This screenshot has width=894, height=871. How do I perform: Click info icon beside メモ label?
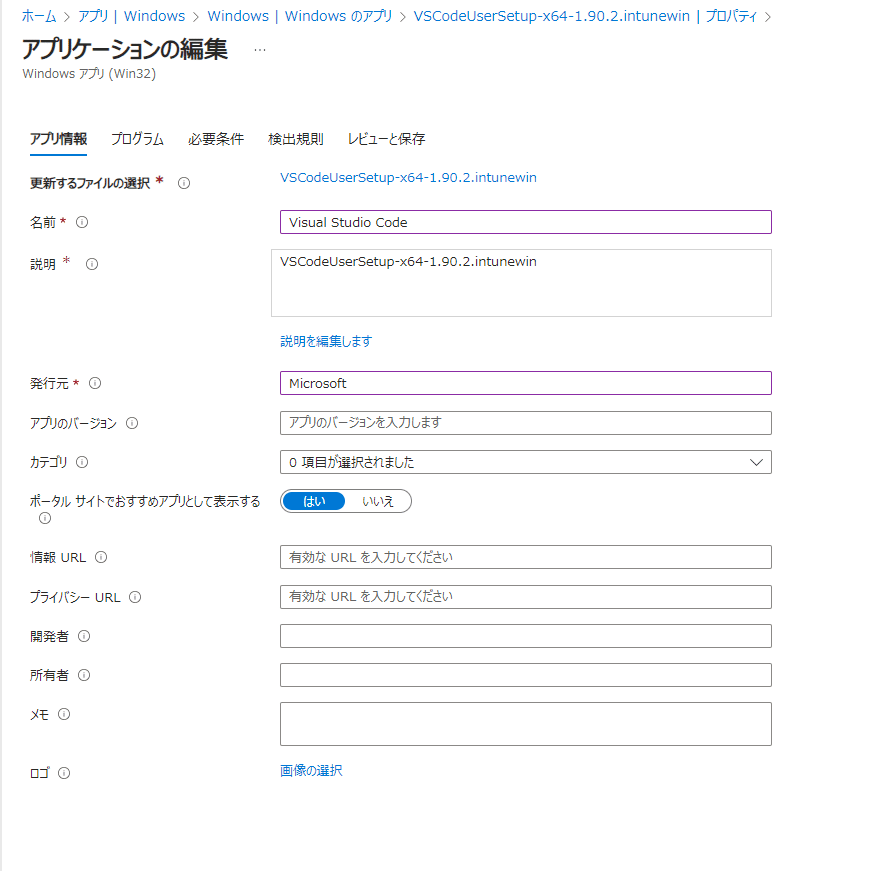64,714
